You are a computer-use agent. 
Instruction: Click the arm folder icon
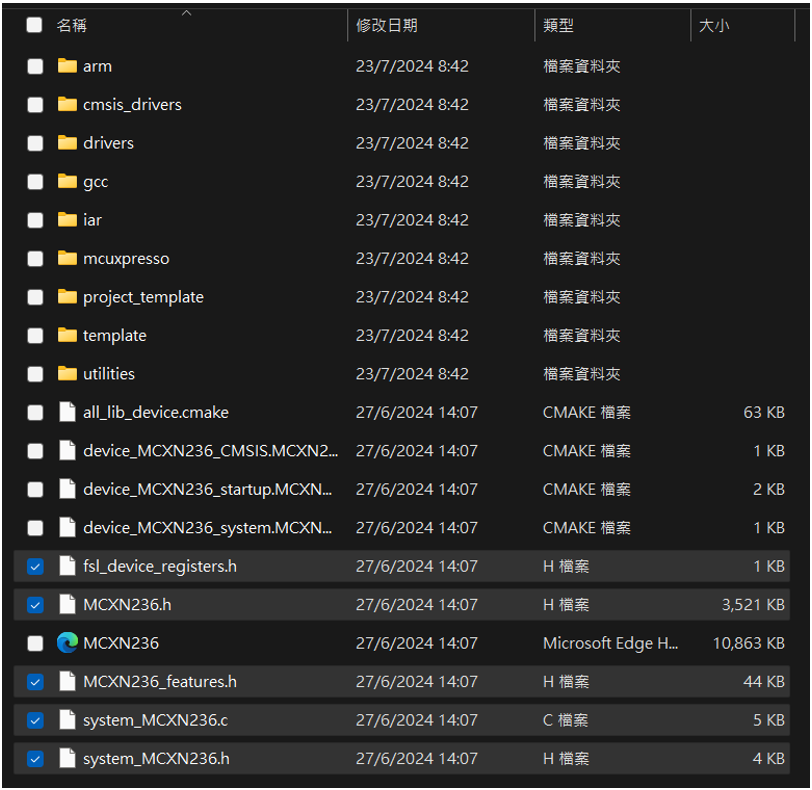tap(67, 66)
